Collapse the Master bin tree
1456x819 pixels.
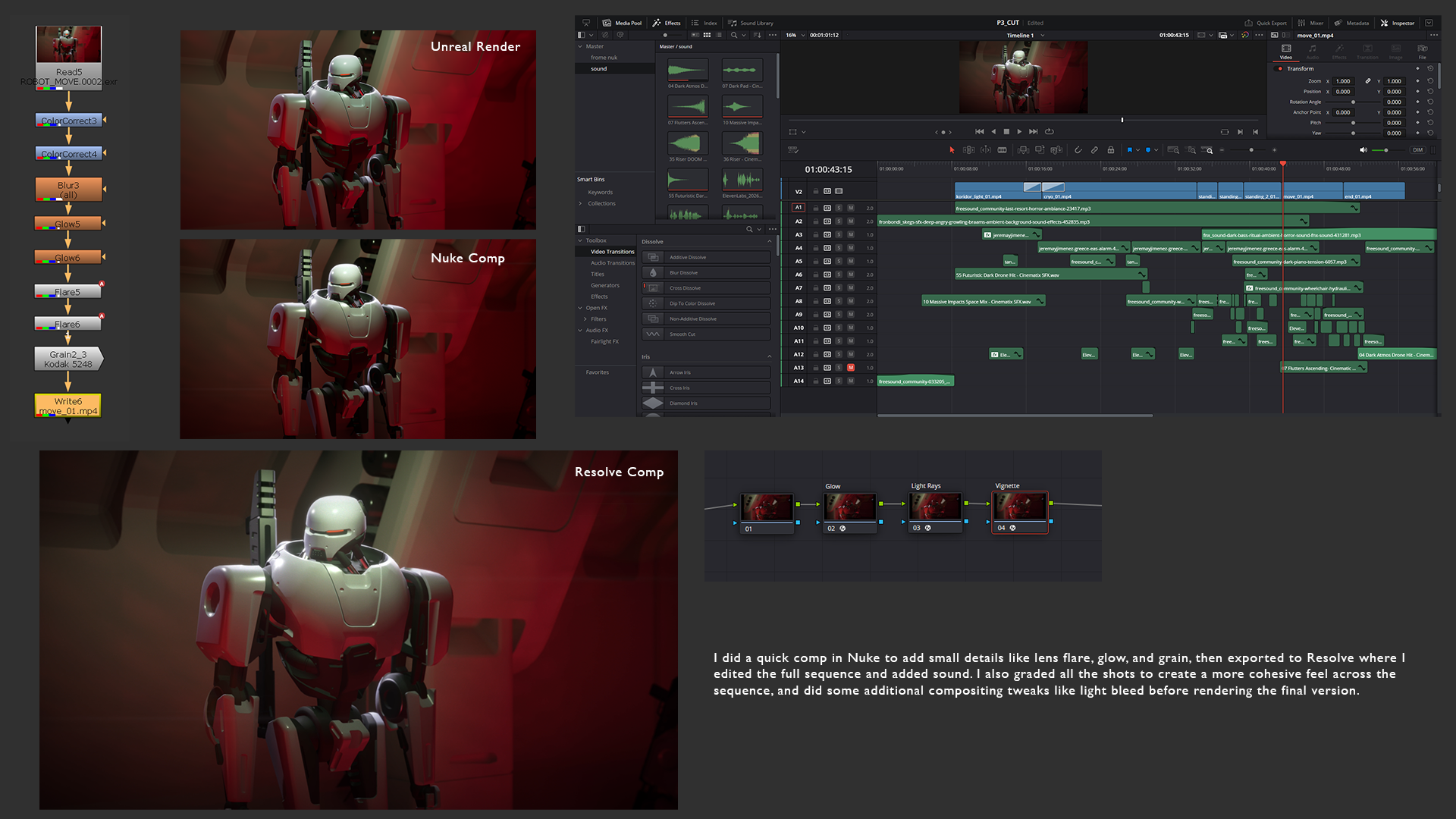(x=580, y=46)
